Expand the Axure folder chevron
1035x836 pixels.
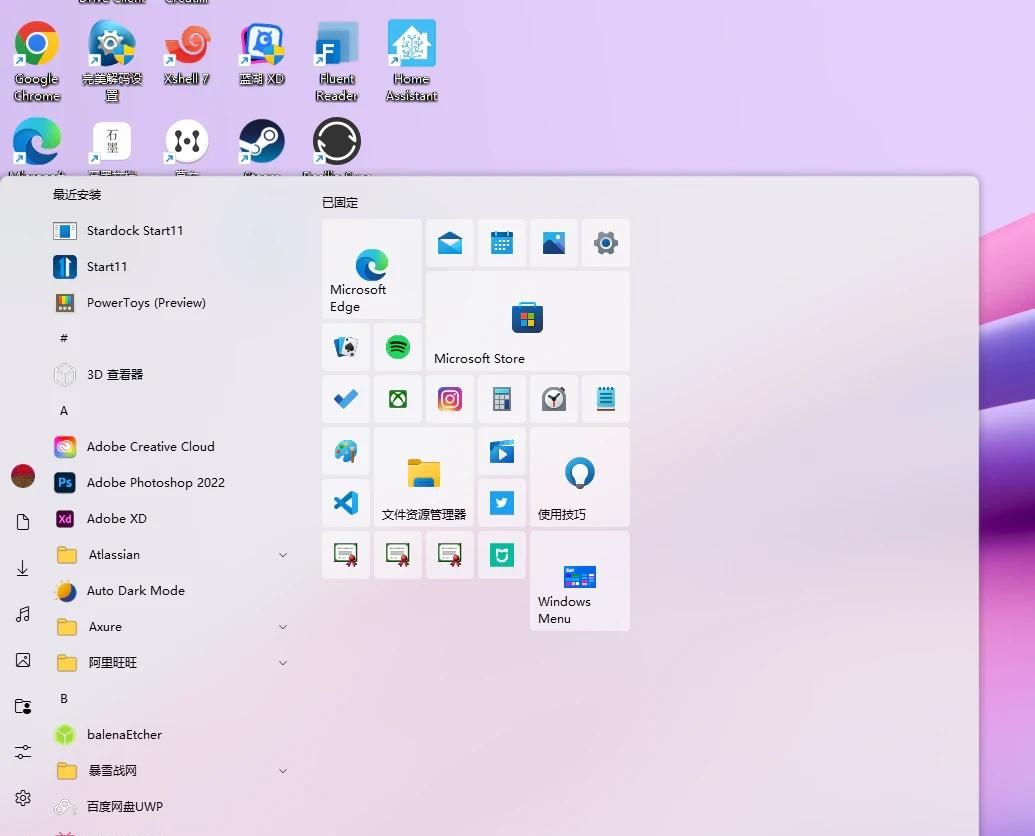282,627
